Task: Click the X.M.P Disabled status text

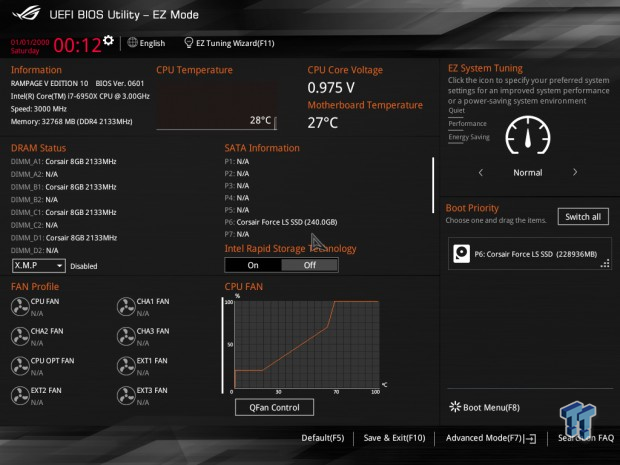Action: (83, 266)
